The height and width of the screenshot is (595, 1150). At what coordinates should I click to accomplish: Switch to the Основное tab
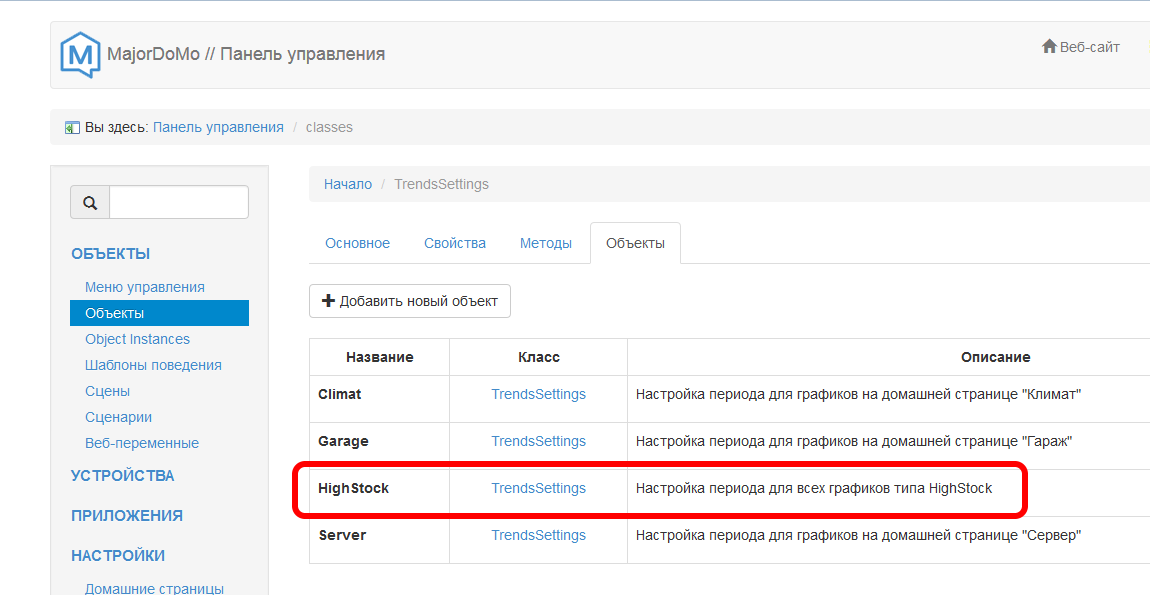tap(357, 243)
